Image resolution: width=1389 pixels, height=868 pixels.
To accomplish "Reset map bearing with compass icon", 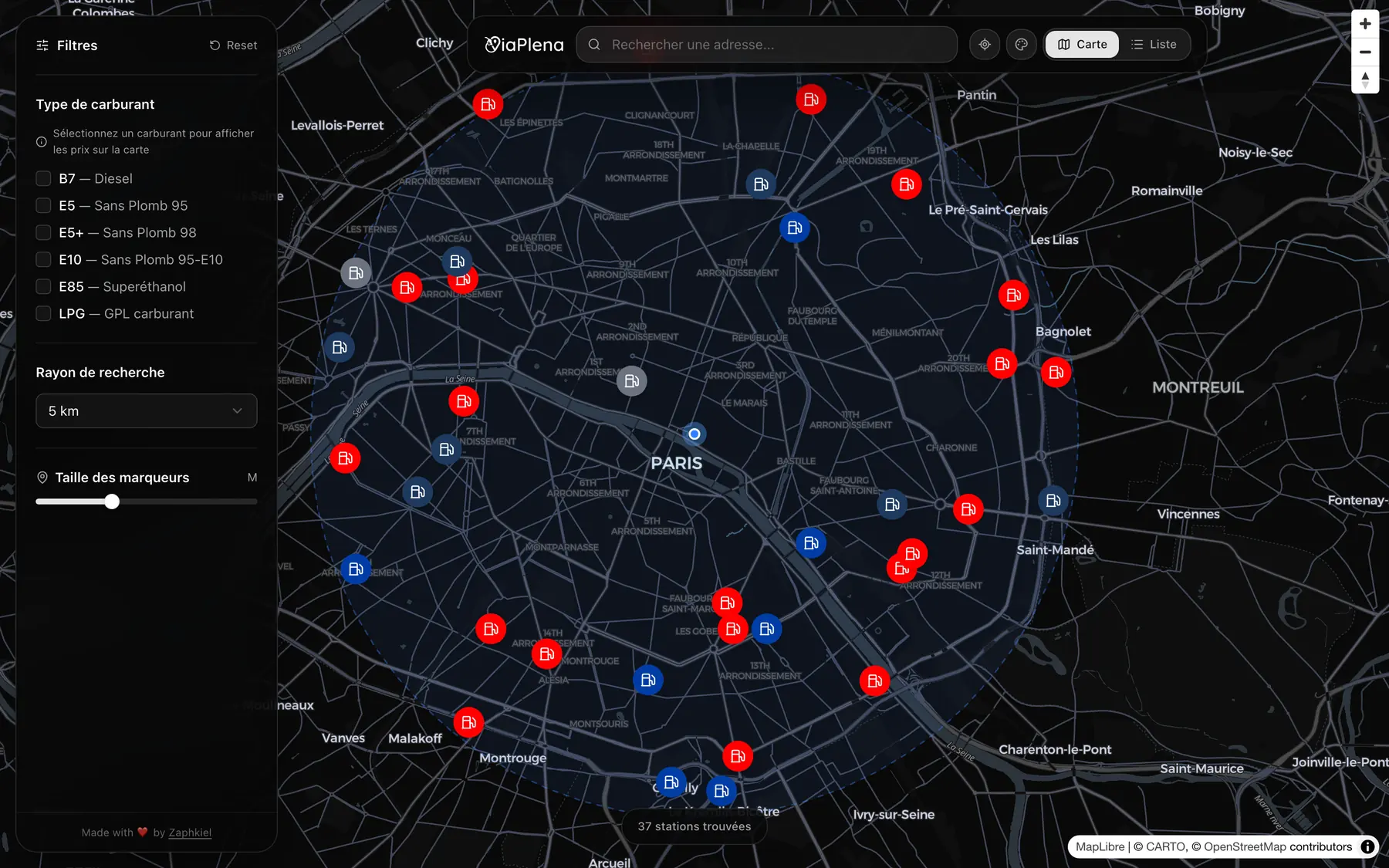I will pos(1365,79).
